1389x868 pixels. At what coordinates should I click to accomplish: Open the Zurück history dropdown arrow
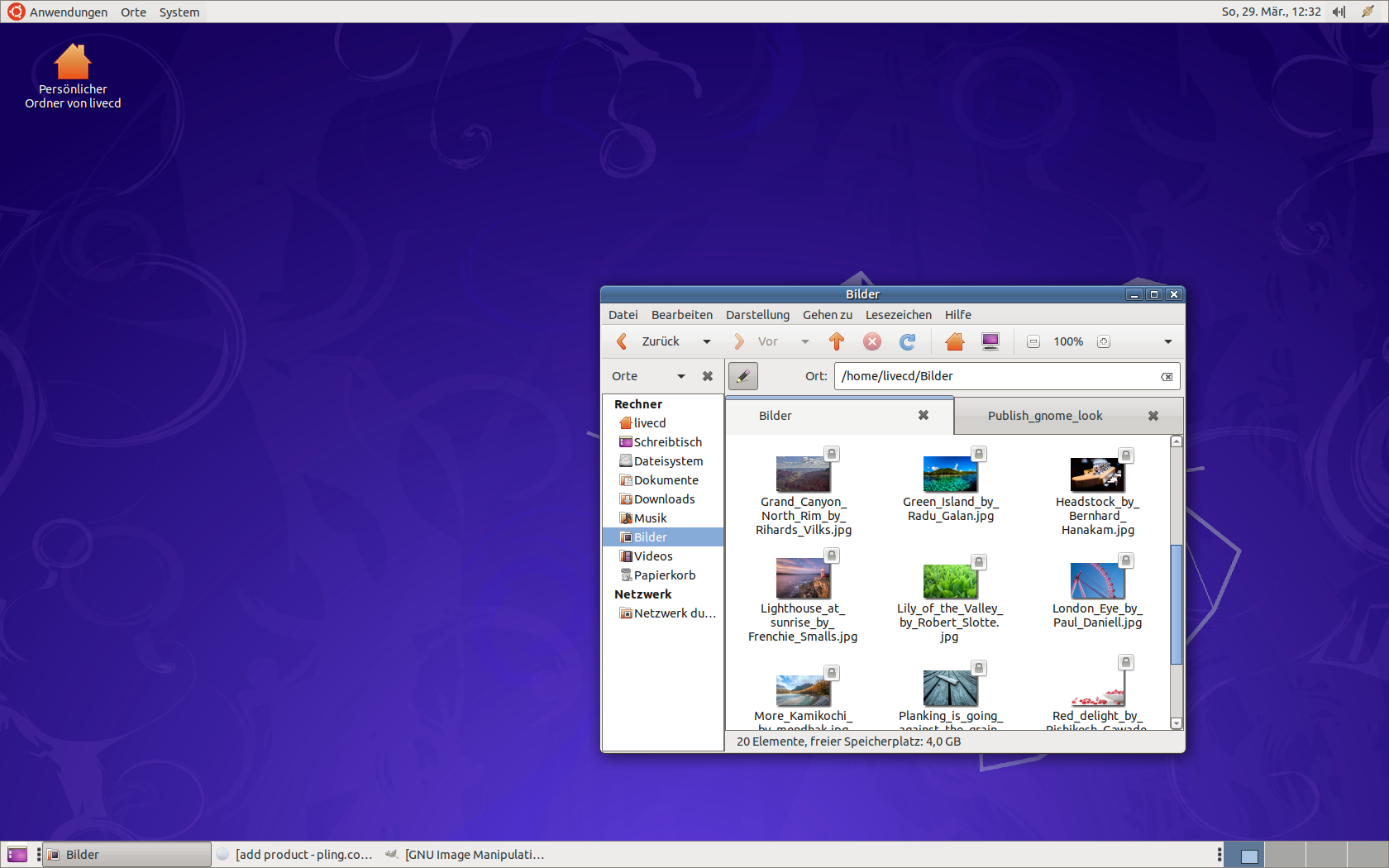(707, 341)
